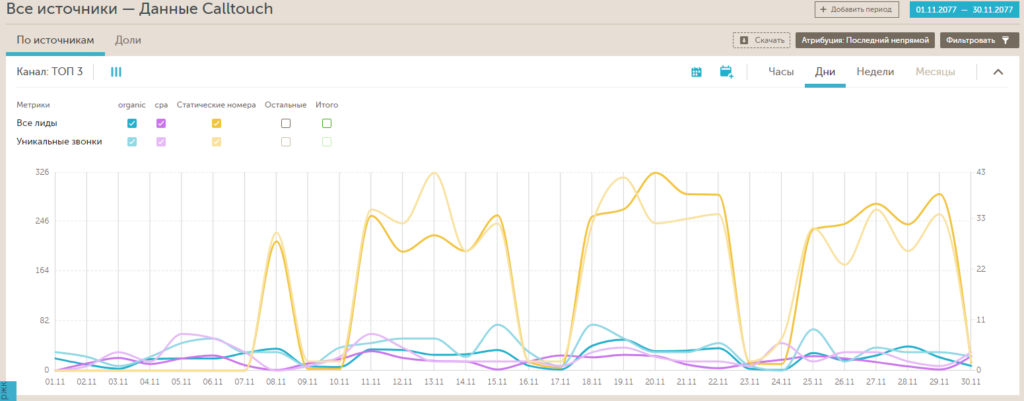Click the columns settings icon beside Канал
Screen dimensions: 1024x401
[116, 72]
